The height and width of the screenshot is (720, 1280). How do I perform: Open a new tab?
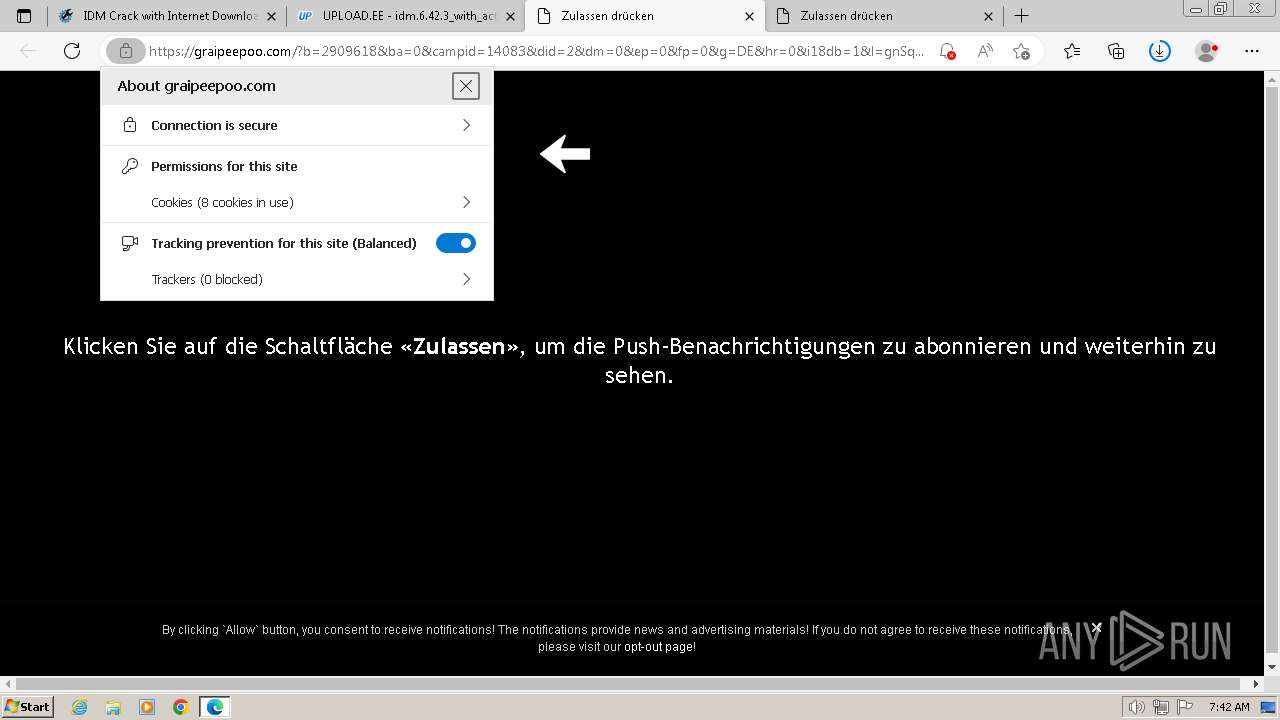1021,16
